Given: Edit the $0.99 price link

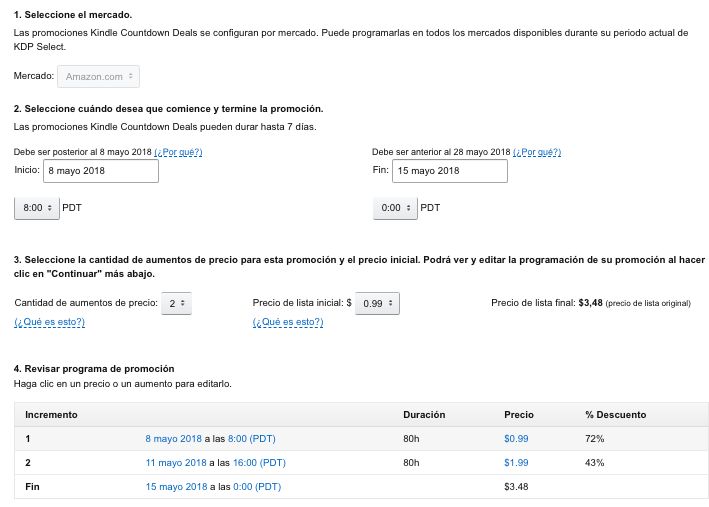Looking at the screenshot, I should [516, 438].
